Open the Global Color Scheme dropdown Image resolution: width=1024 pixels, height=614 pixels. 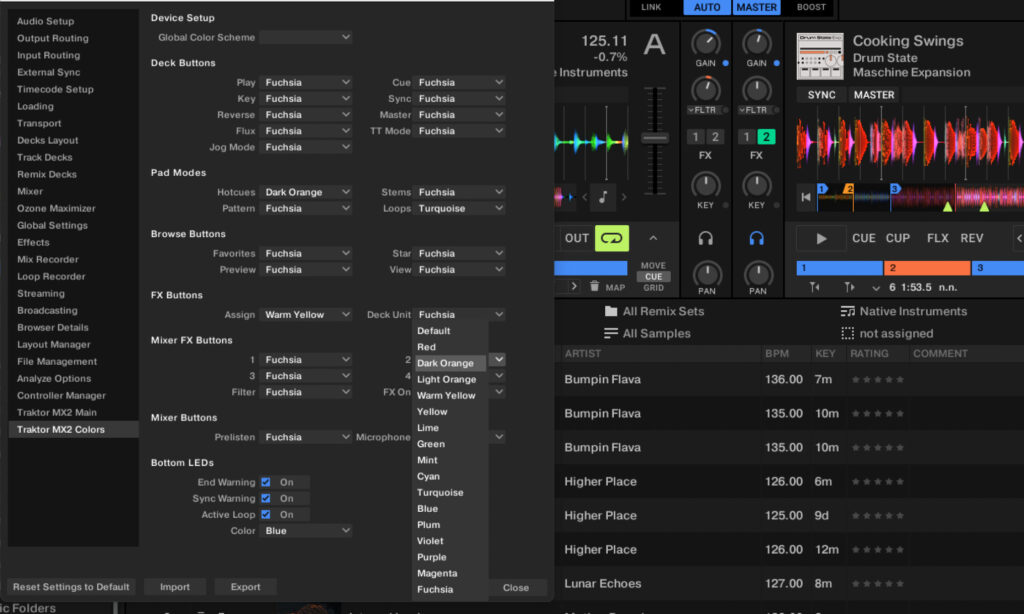(x=306, y=37)
